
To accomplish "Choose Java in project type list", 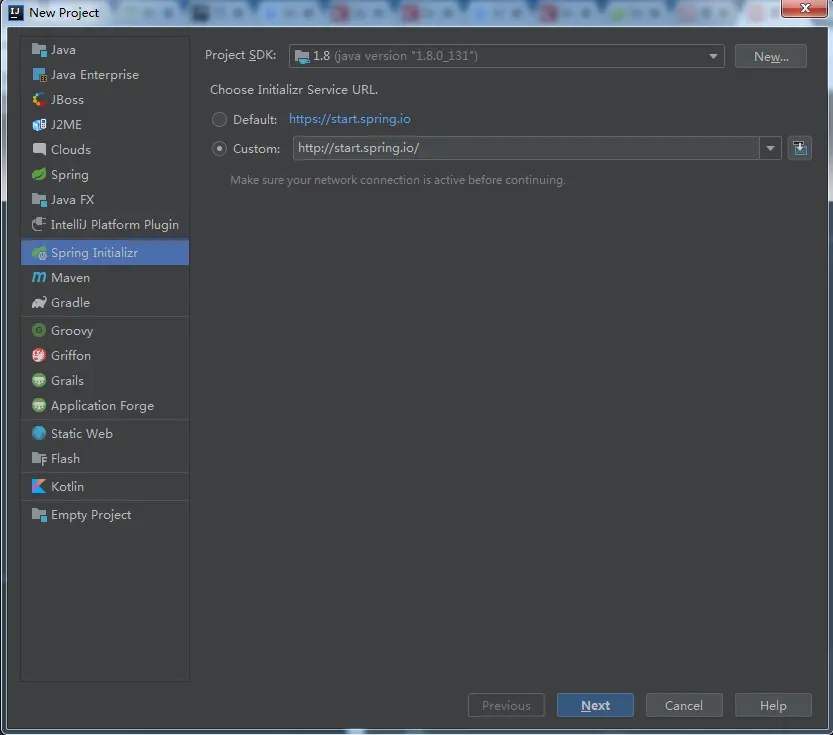I will [x=105, y=50].
